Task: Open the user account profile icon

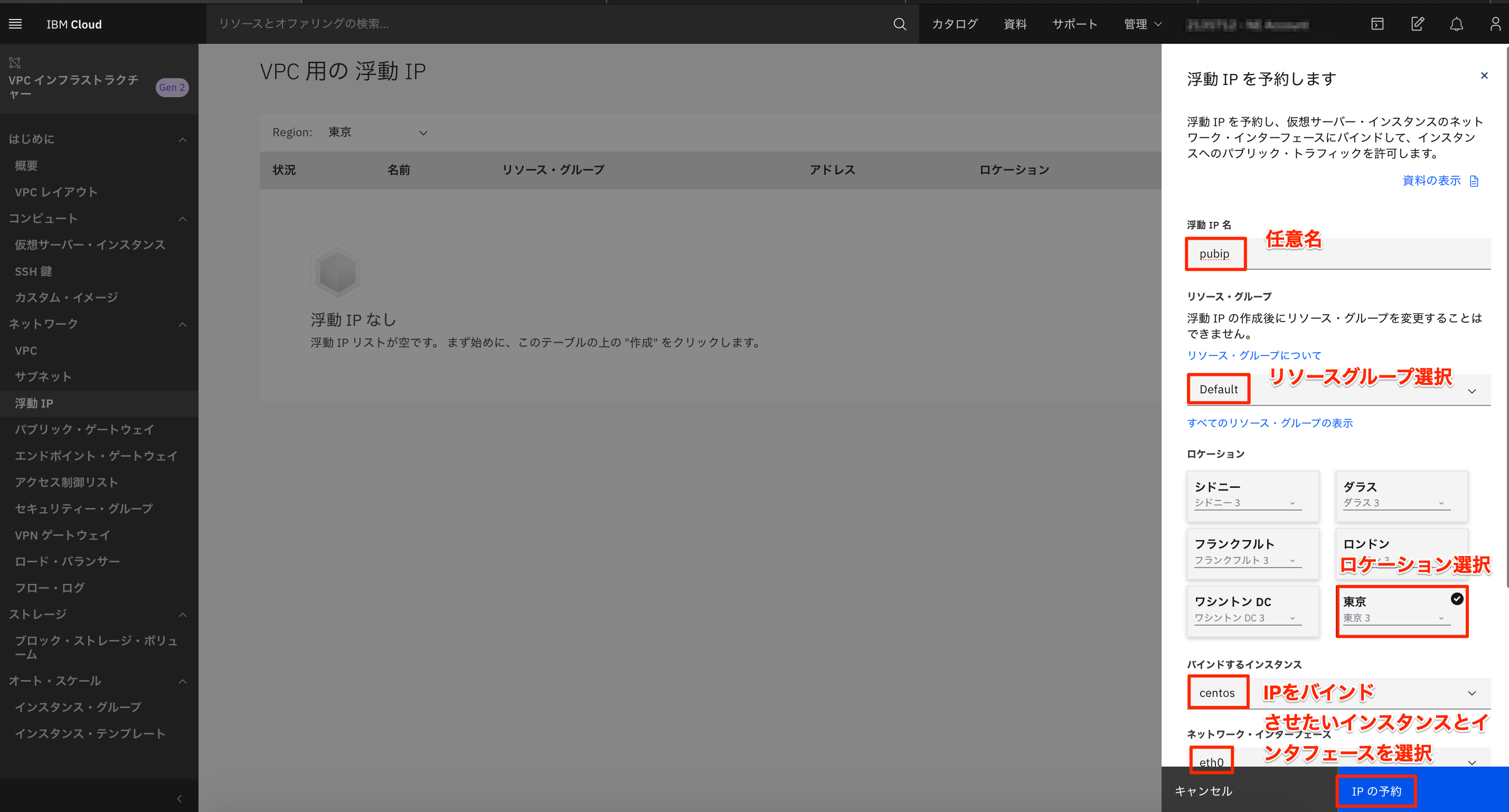Action: [x=1495, y=24]
